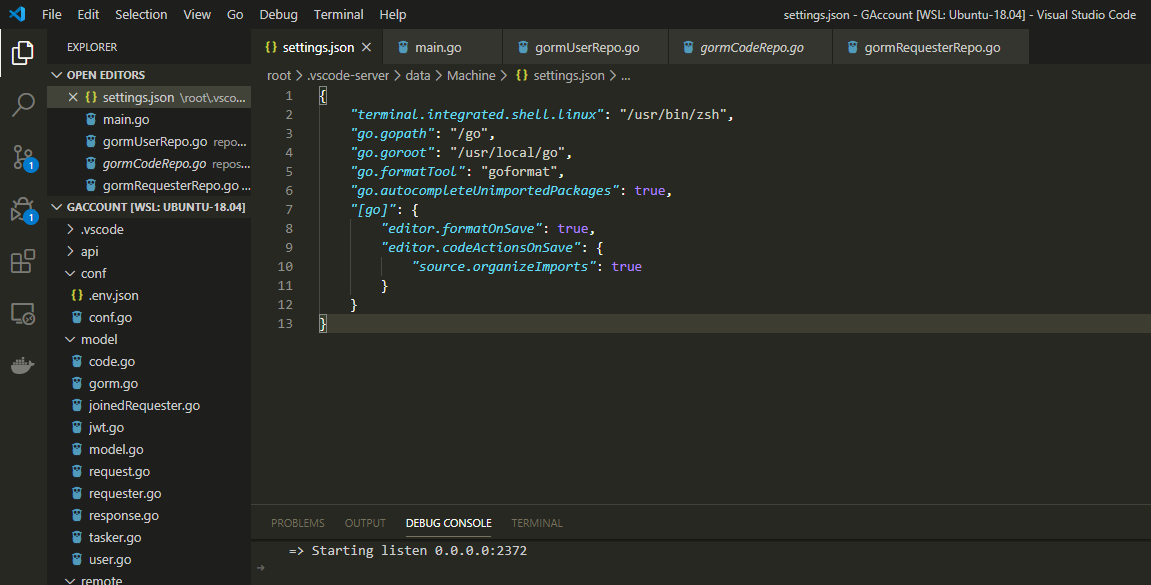Open the Remote Explorer view
The height and width of the screenshot is (585, 1151).
point(24,313)
